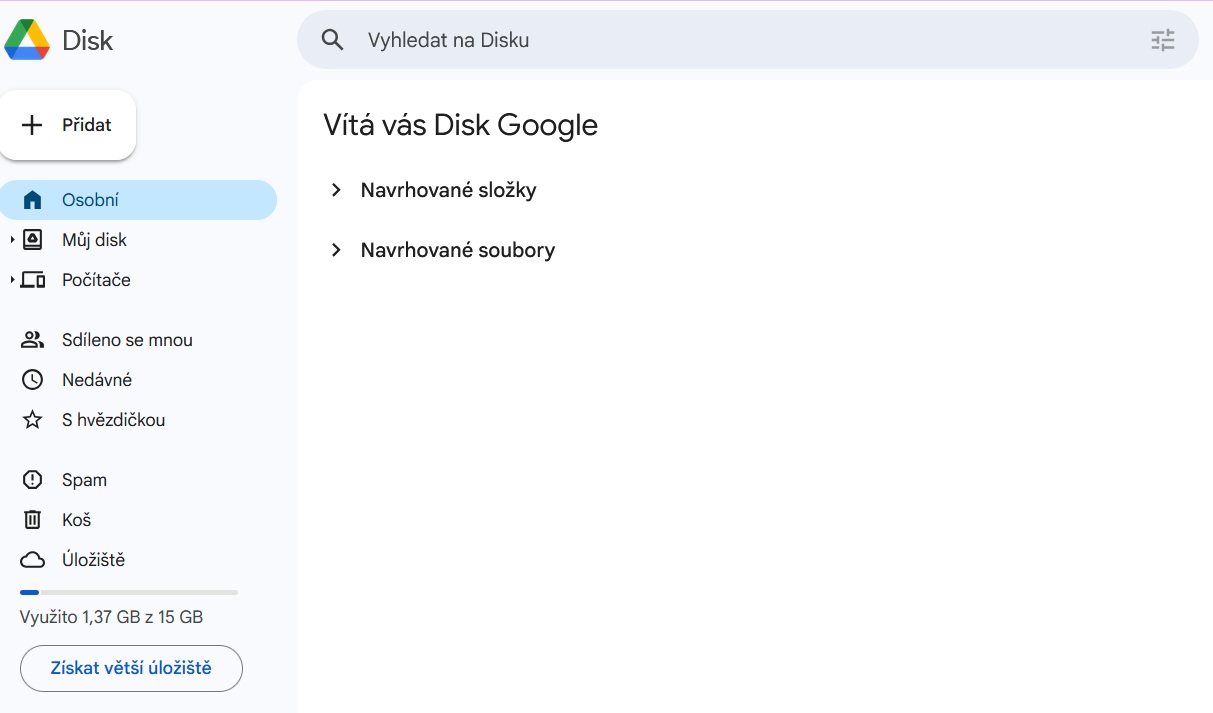Expand Navrhované soubory section

point(337,250)
